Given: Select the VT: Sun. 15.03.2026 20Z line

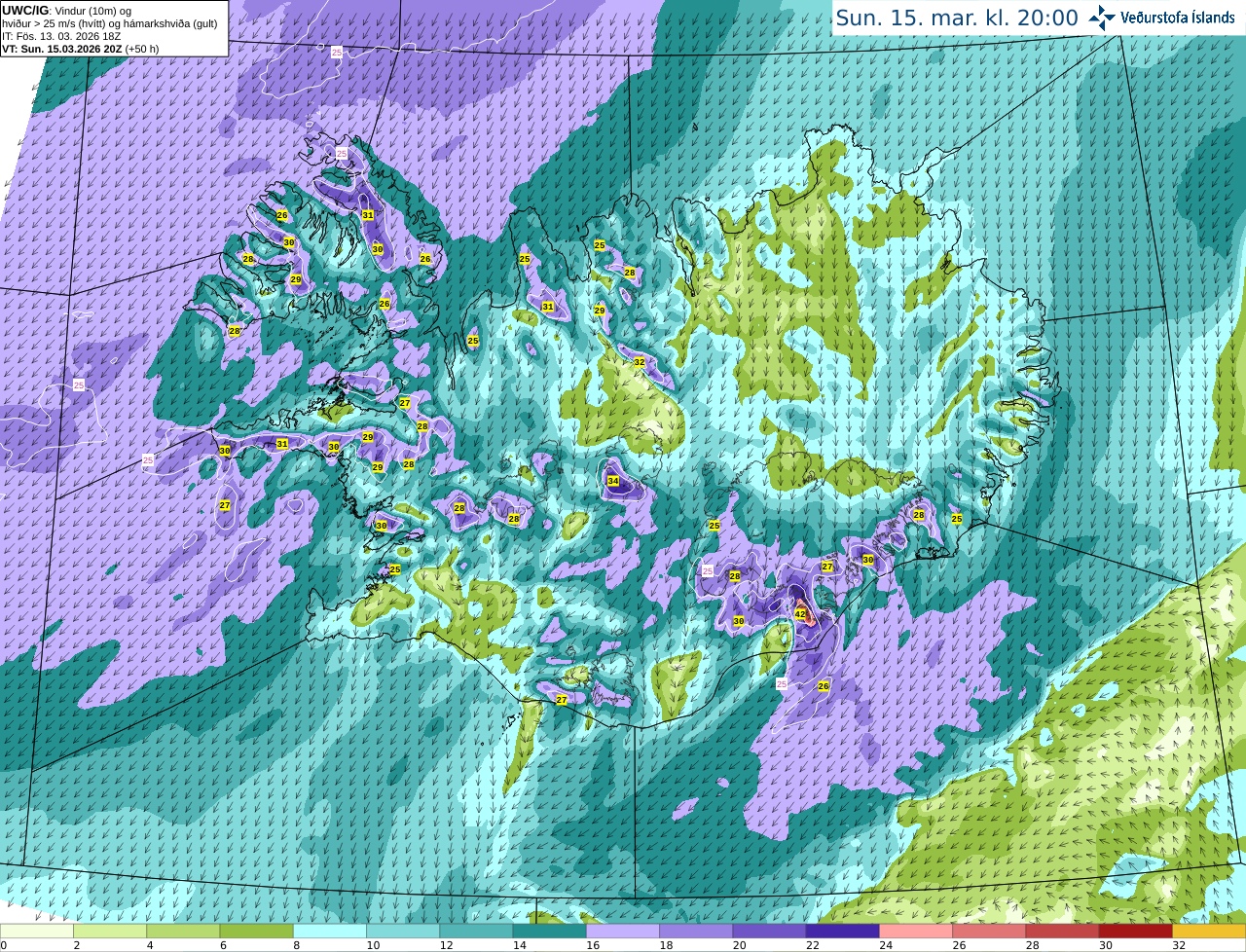Looking at the screenshot, I should (81, 49).
